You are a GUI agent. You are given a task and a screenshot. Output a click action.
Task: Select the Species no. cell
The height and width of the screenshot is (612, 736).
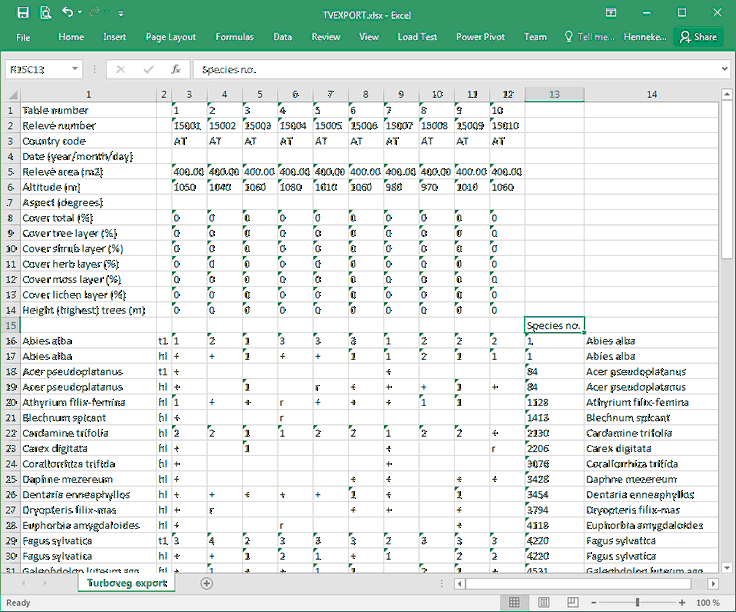pos(554,325)
